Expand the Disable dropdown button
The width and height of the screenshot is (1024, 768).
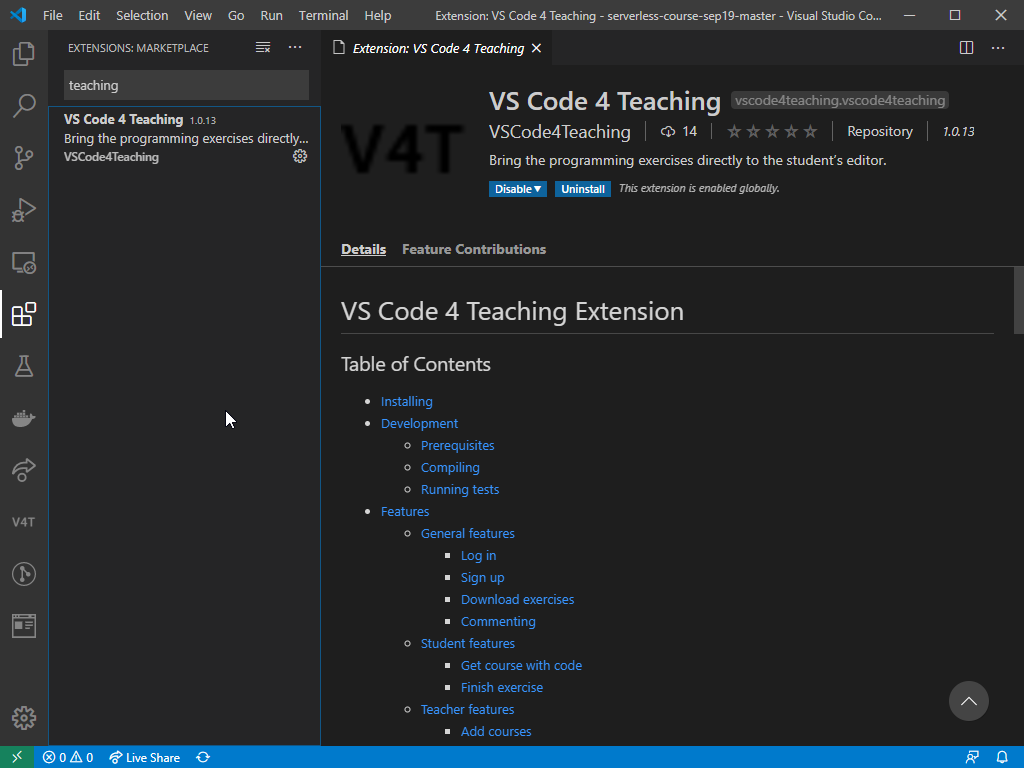tap(517, 189)
